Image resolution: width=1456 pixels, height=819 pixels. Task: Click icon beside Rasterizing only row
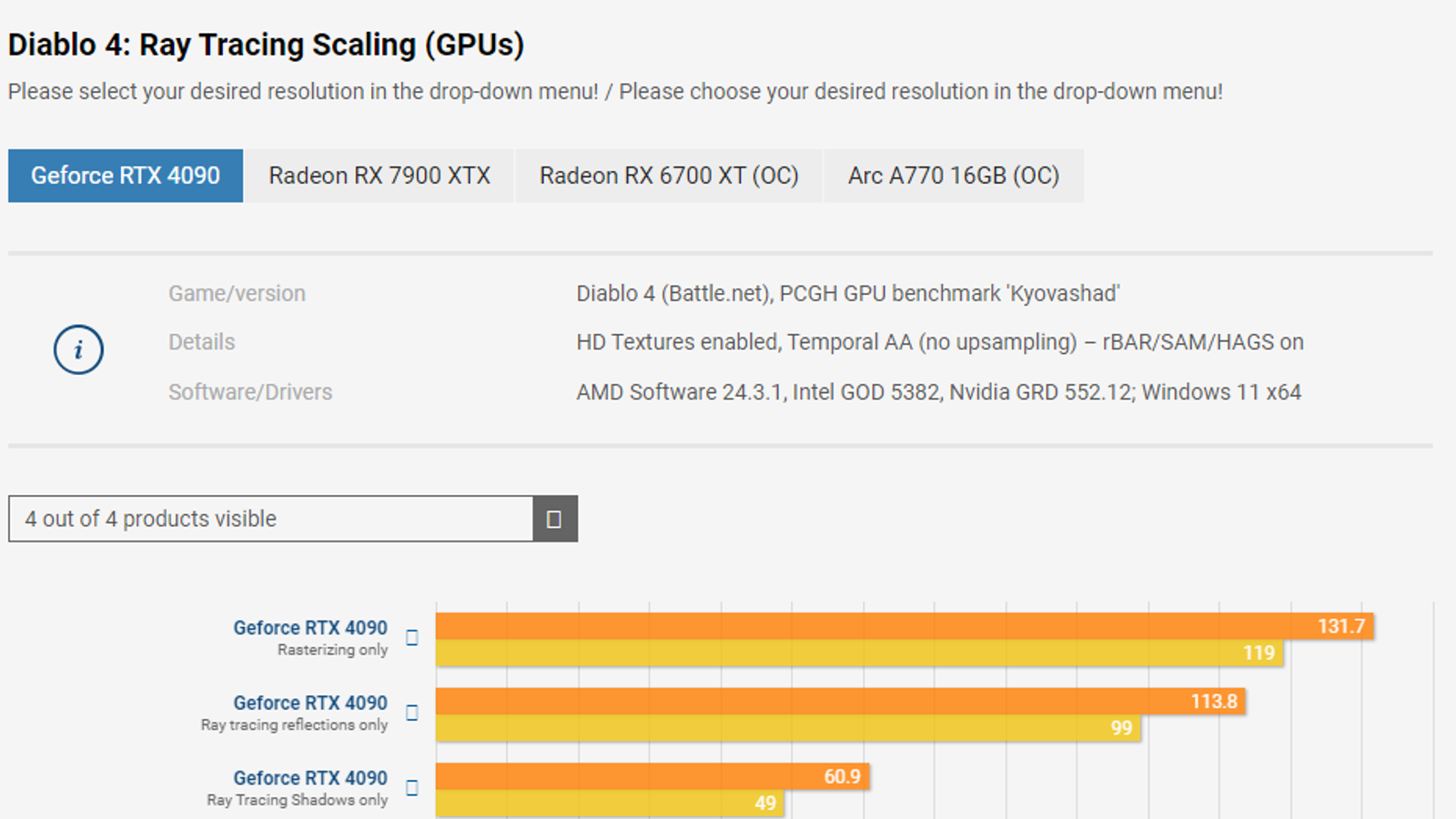412,638
